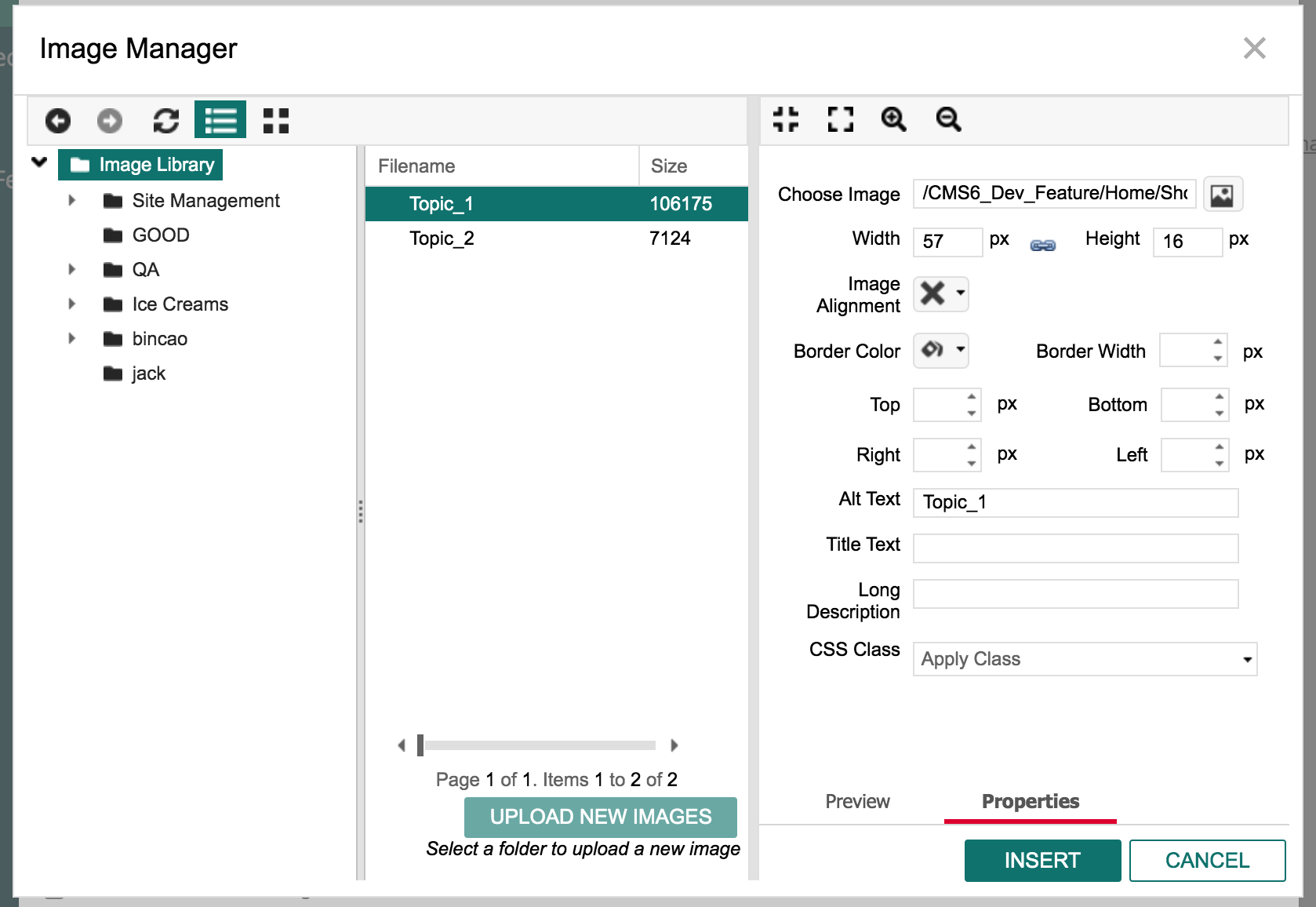Enable list view for image files
The height and width of the screenshot is (907, 1316).
point(220,120)
